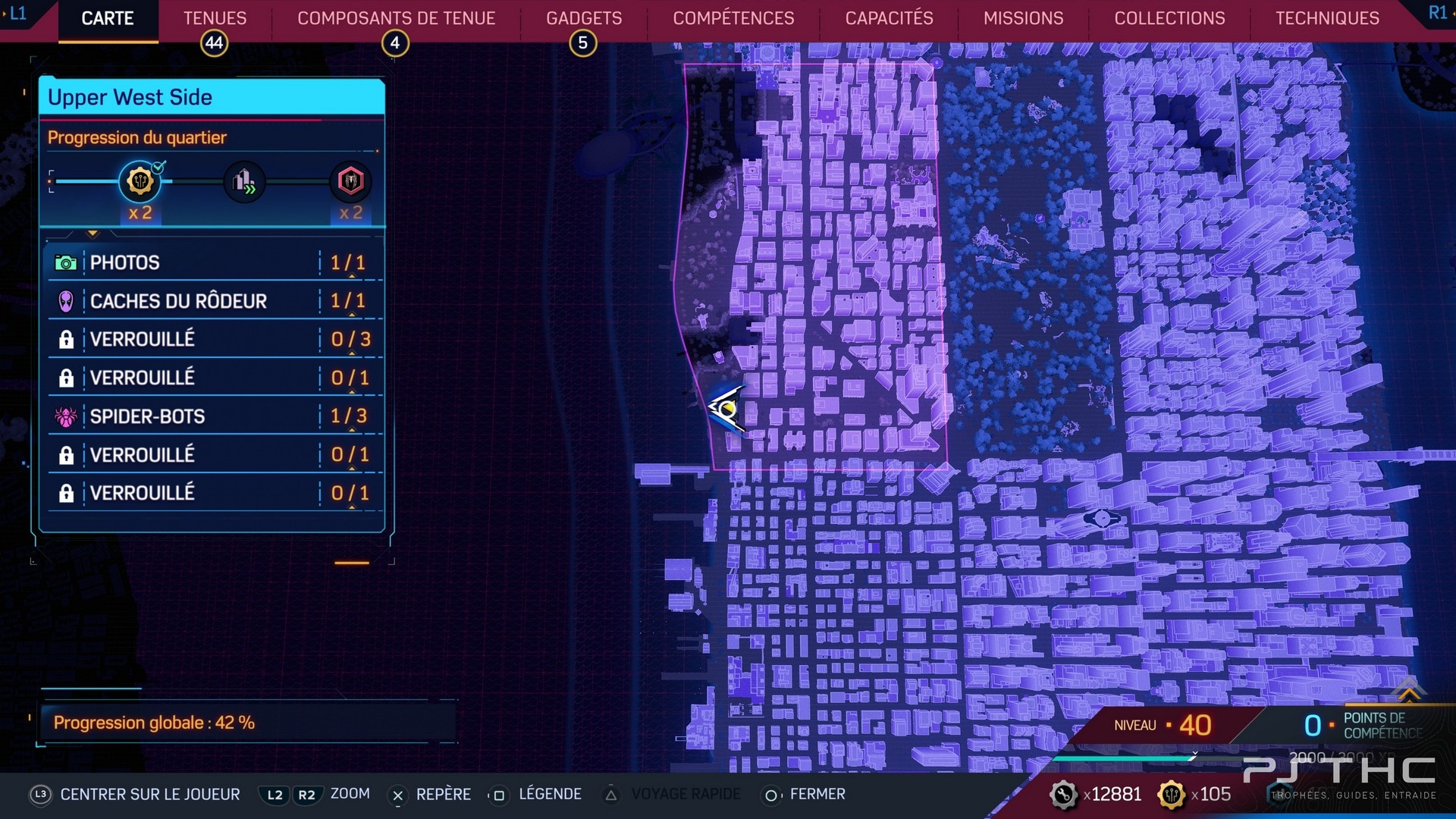Click the L1 shoulder button indicator
The width and height of the screenshot is (1456, 819).
[x=17, y=13]
